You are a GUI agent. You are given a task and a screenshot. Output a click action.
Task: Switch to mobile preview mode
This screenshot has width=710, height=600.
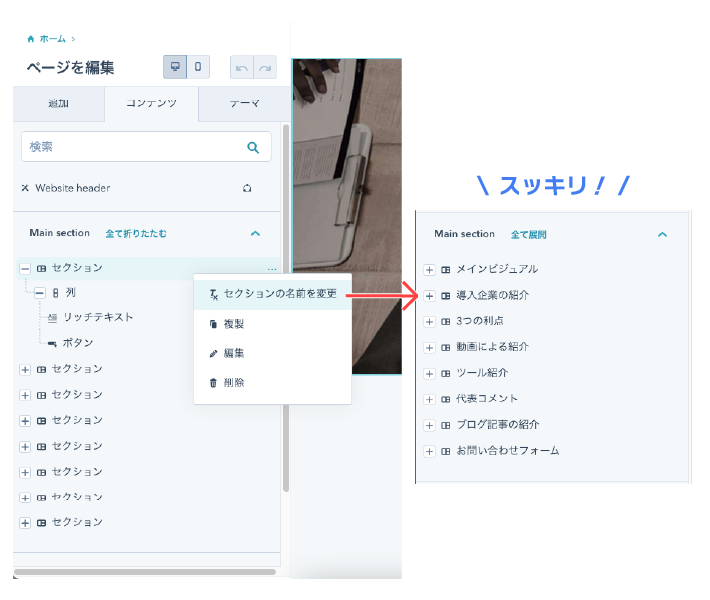198,67
